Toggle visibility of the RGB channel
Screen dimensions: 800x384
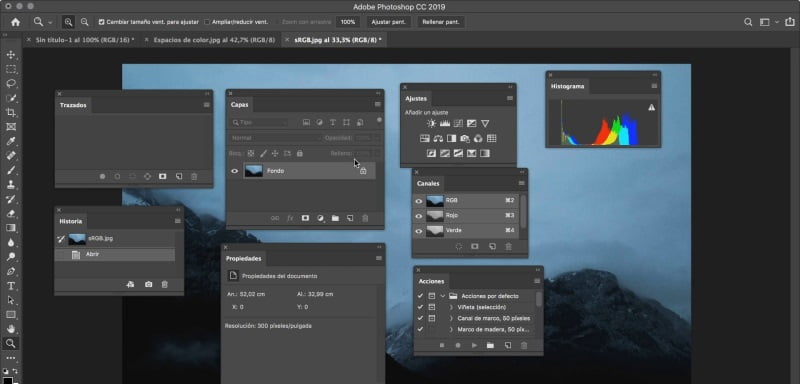419,201
